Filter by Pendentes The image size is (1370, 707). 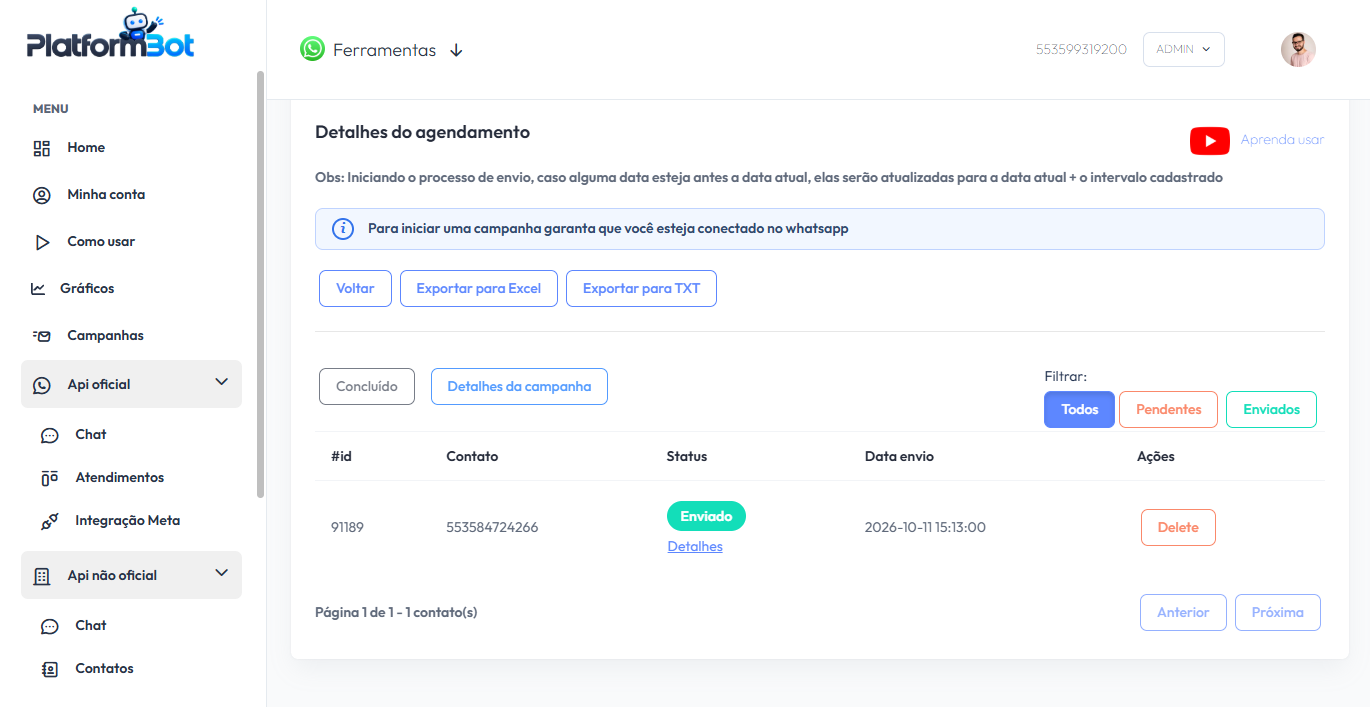pyautogui.click(x=1168, y=409)
